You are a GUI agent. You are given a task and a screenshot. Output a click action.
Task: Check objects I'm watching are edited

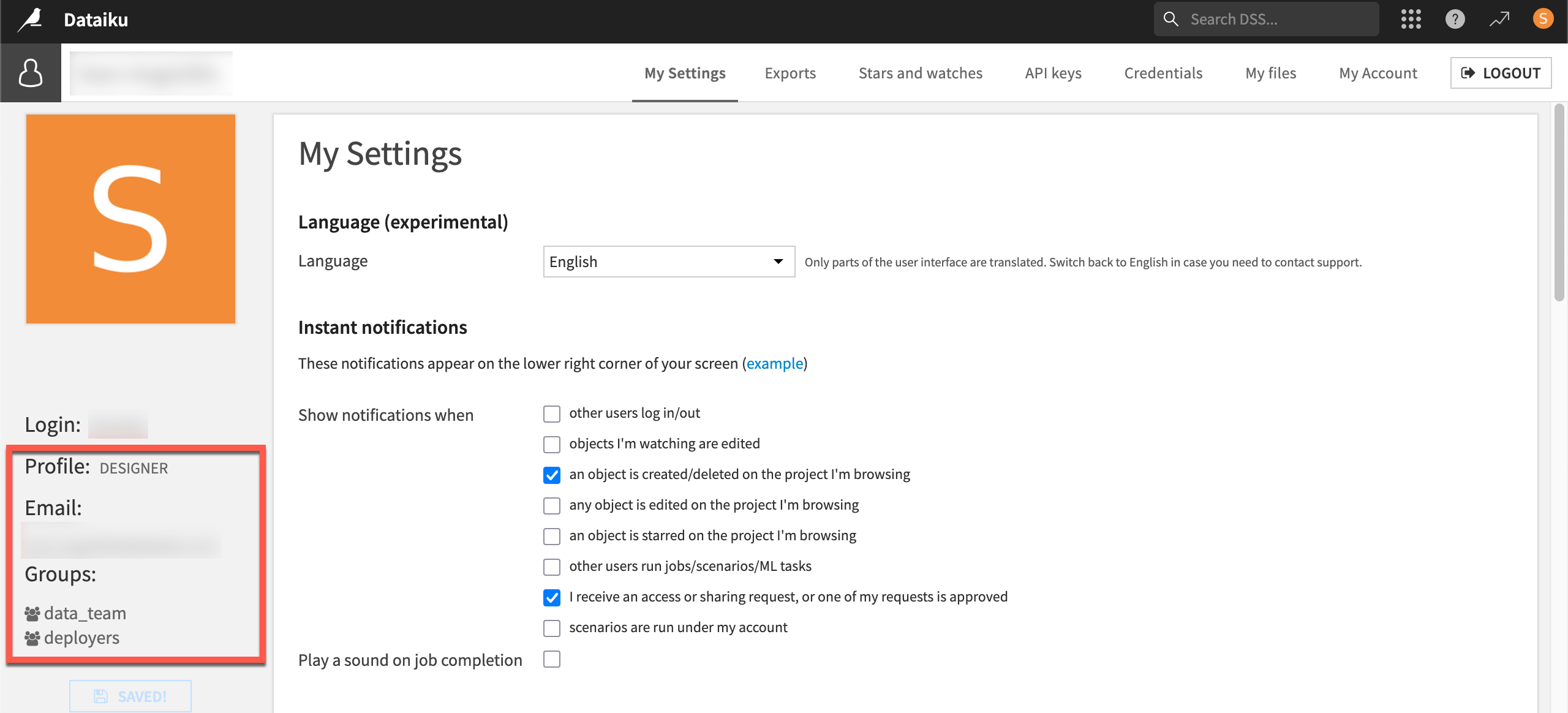click(x=552, y=445)
